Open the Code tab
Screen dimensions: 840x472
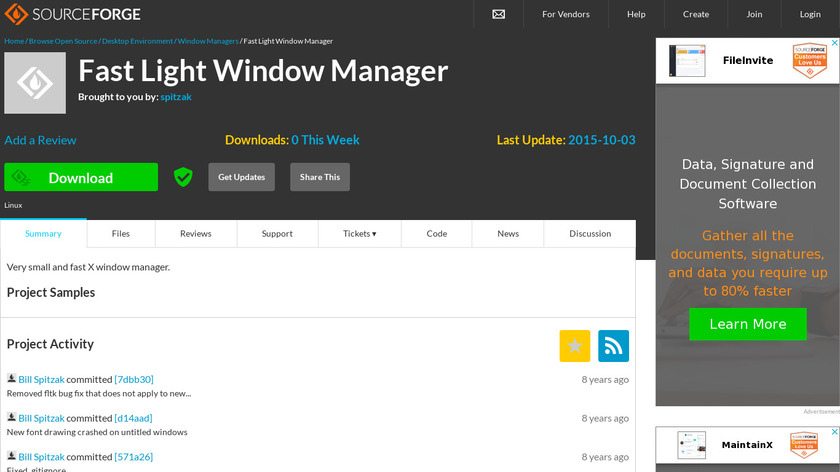437,234
